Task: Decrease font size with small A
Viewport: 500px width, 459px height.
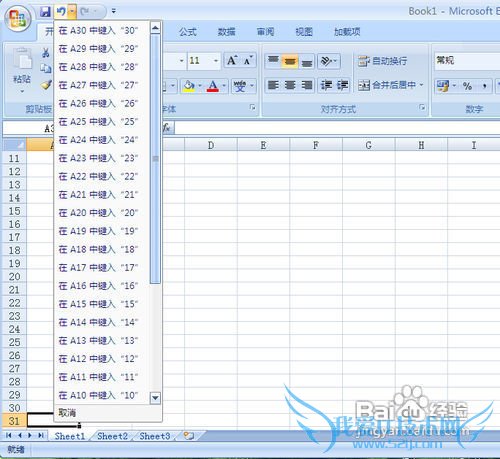Action: [248, 61]
